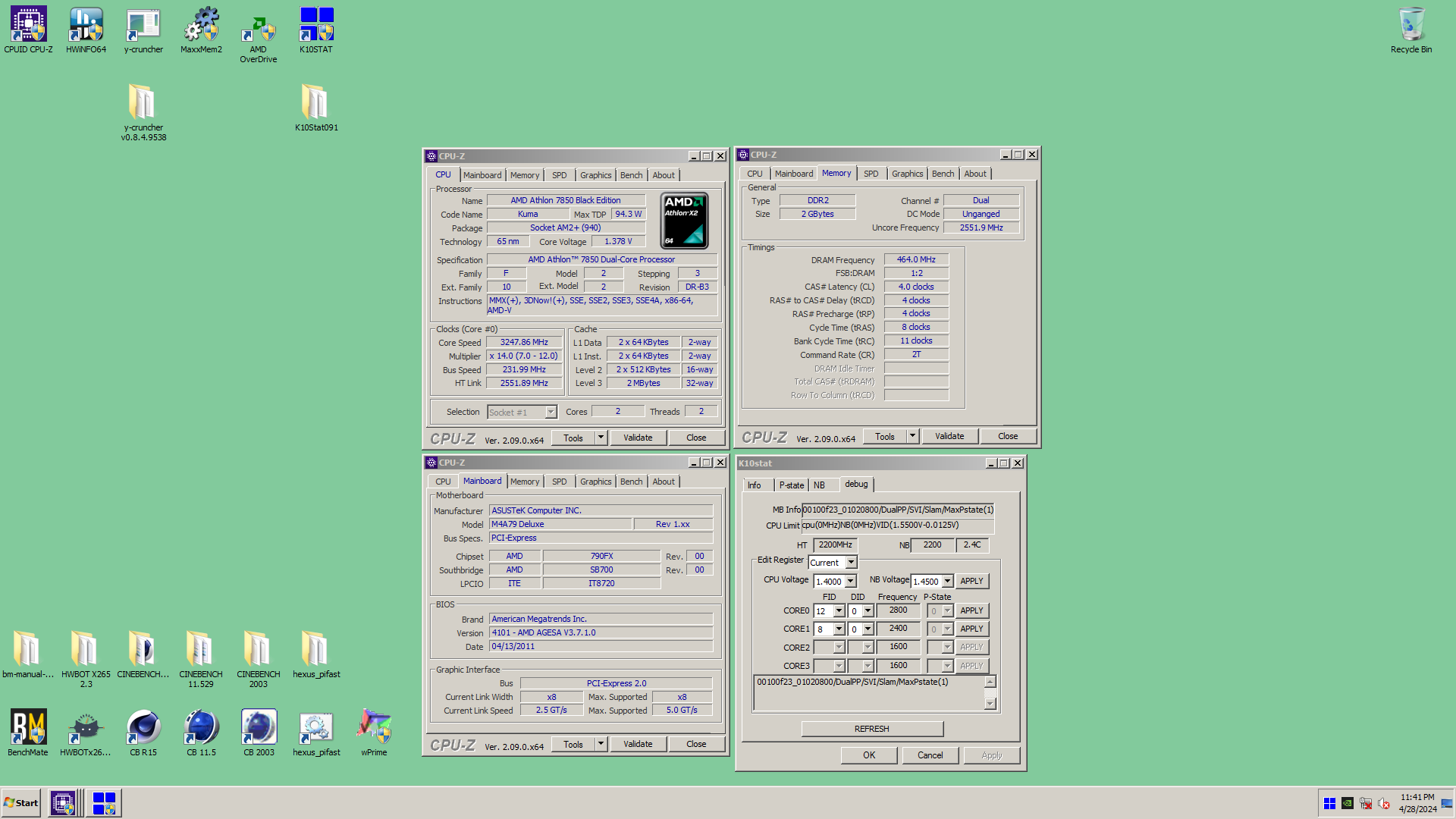The width and height of the screenshot is (1456, 819).
Task: Click K10STAT taskbar button
Action: click(104, 803)
